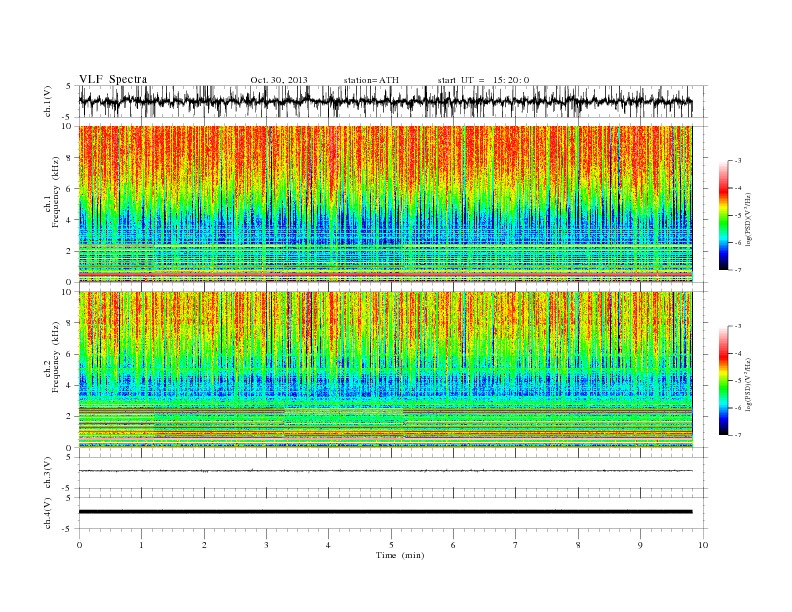
Task: Click the "ch.1(V)" waveform axis label
Action: (x=48, y=101)
